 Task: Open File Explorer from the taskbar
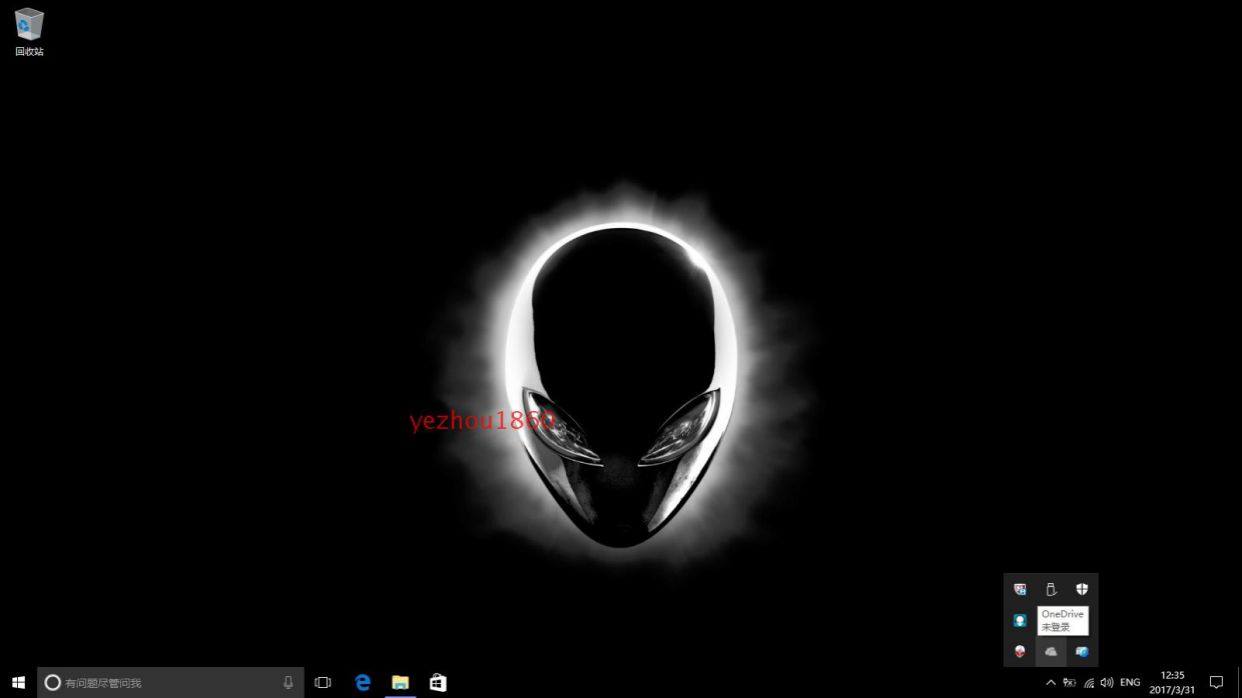point(400,682)
